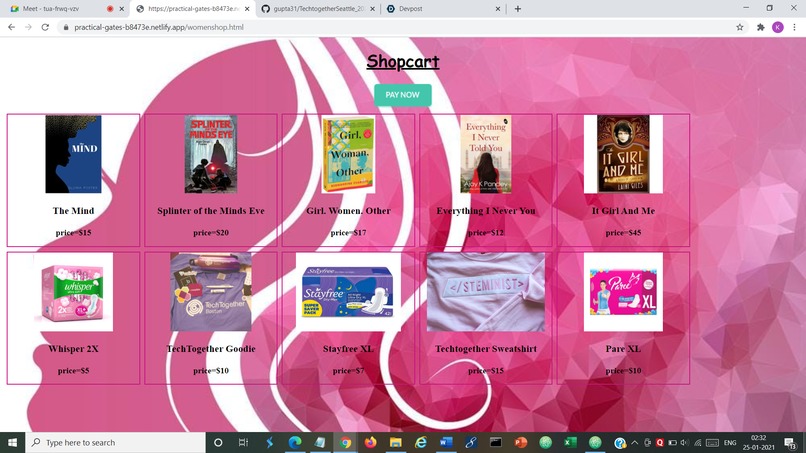Open Task View in the taskbar
806x453 pixels.
click(243, 442)
